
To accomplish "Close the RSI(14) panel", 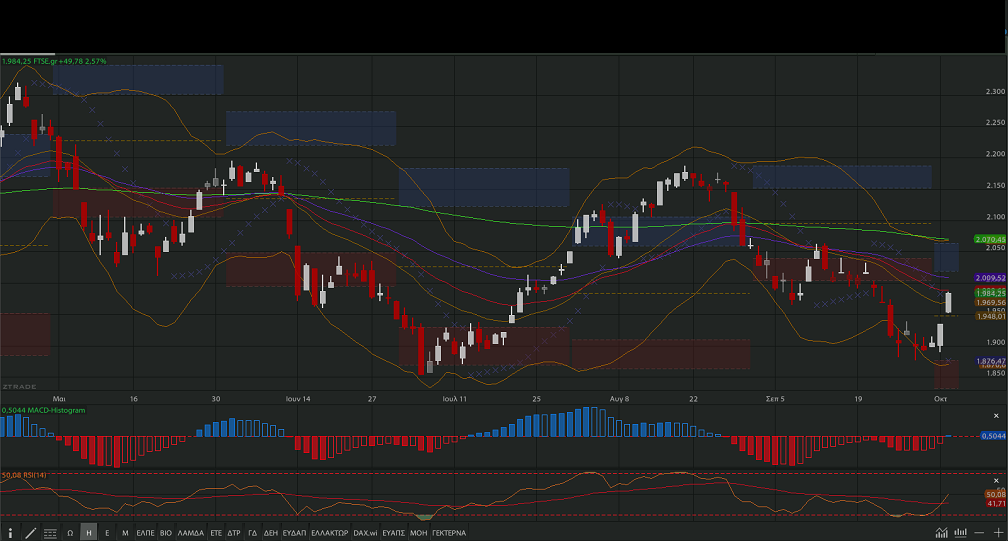I will tap(996, 481).
